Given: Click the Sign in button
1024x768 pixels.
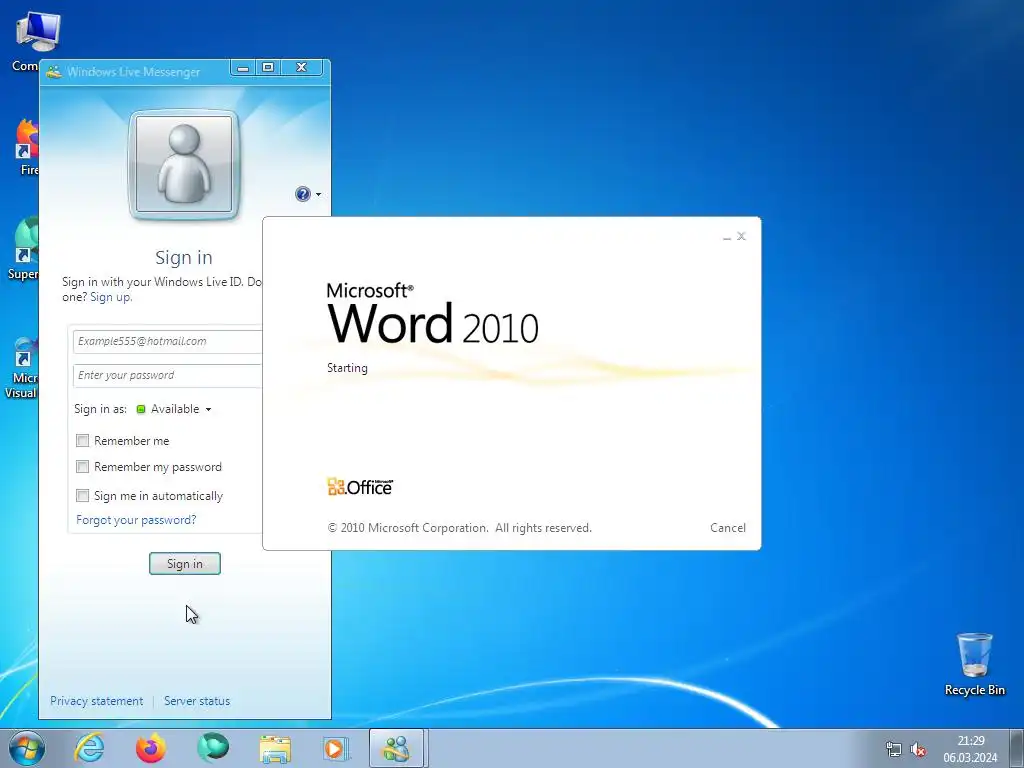Looking at the screenshot, I should tap(185, 564).
